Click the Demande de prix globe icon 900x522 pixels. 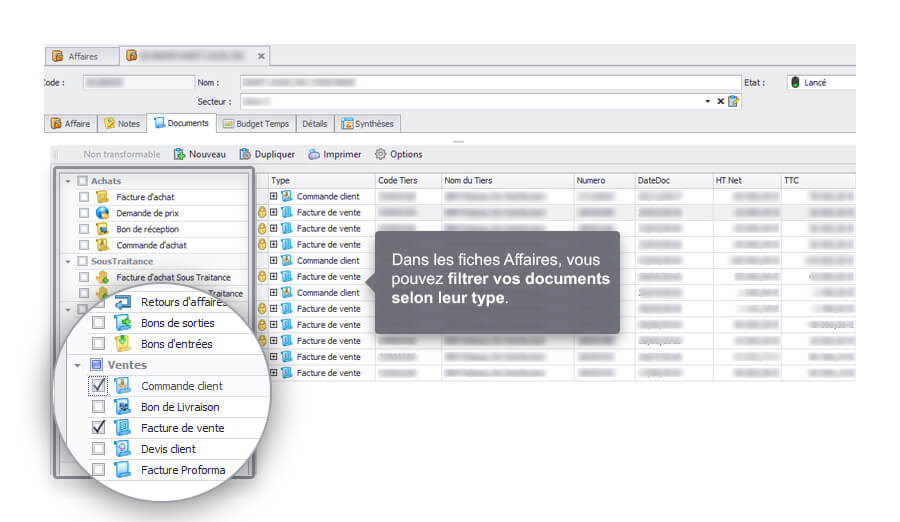coord(102,212)
